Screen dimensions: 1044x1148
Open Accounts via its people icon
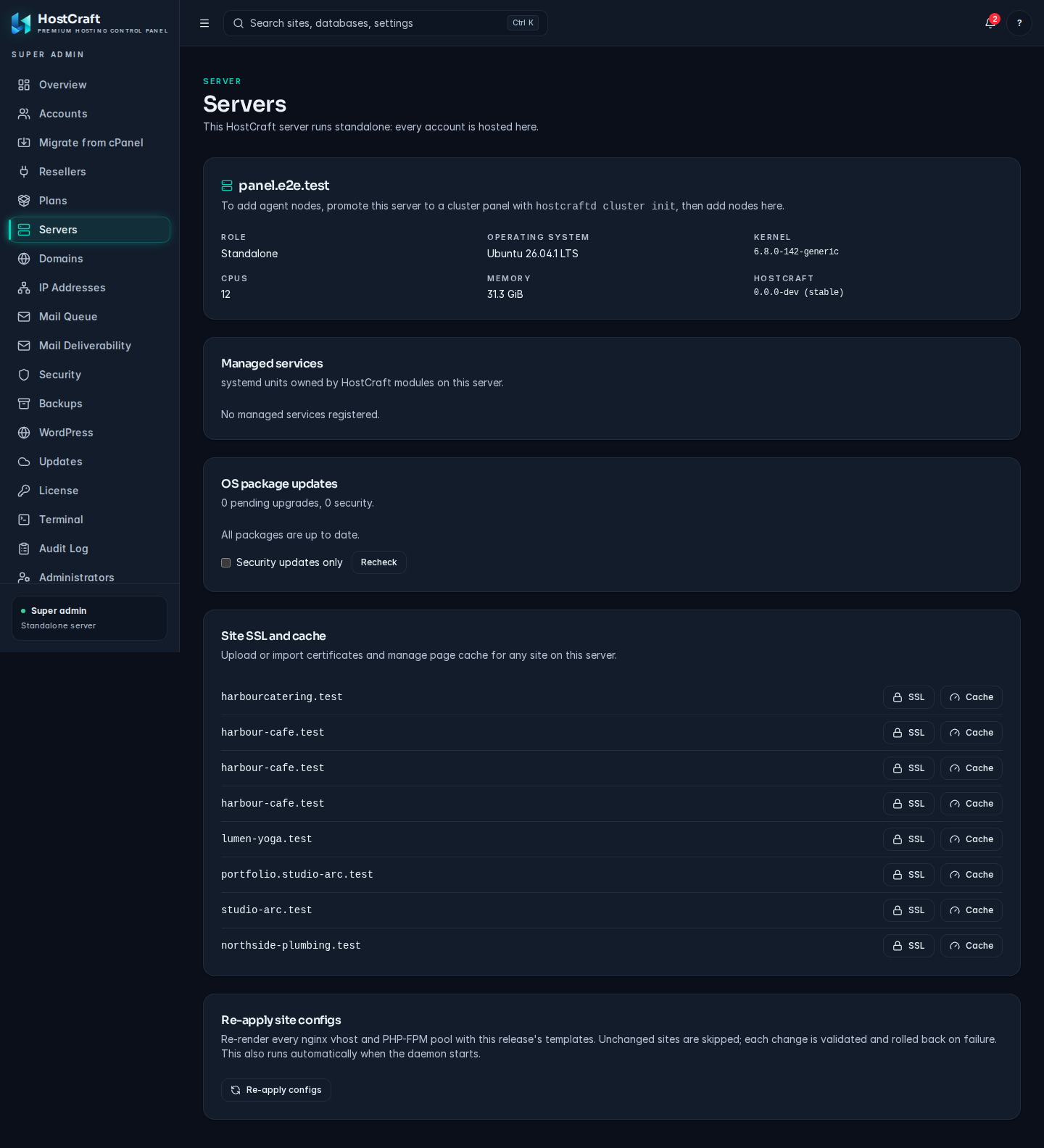(24, 114)
